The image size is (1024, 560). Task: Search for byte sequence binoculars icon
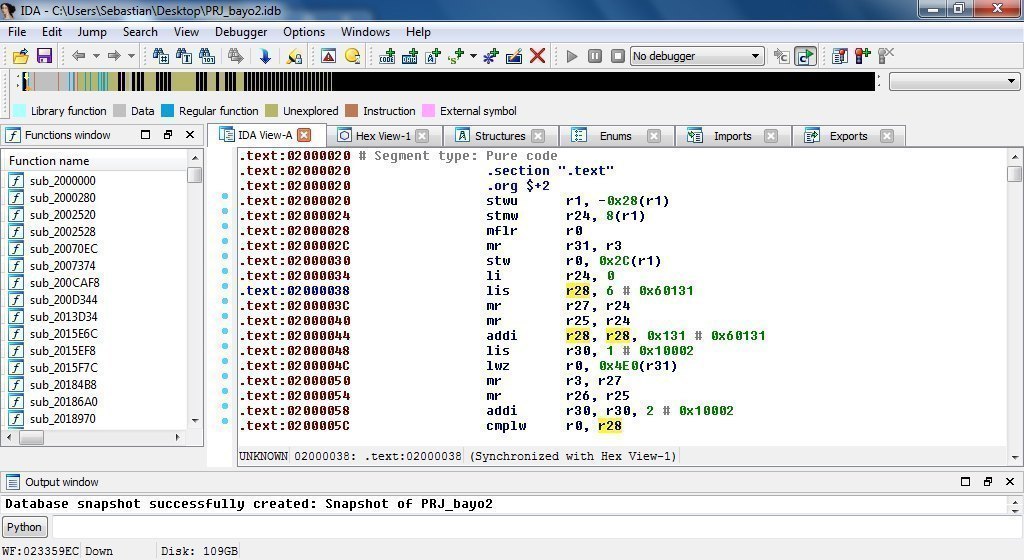tap(207, 56)
